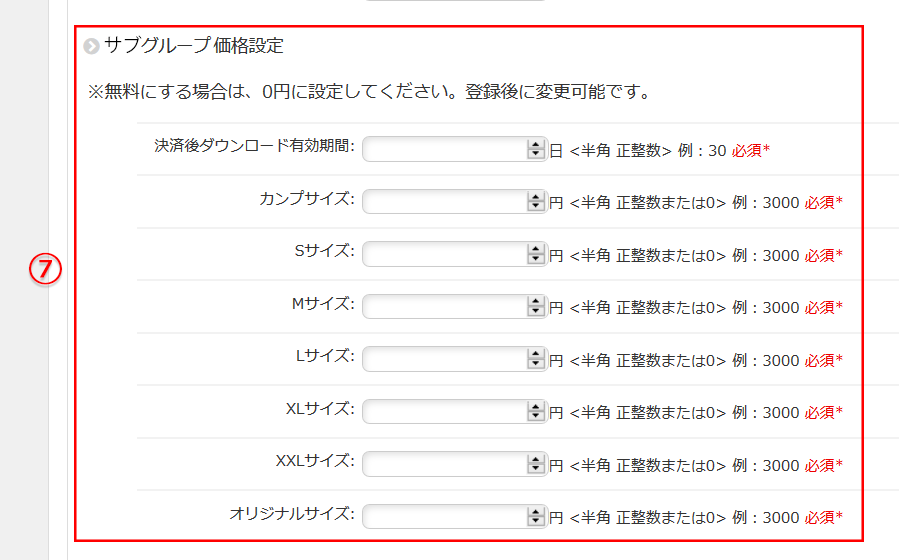This screenshot has height=560, width=899.
Task: Decrease 決済後ダウンロード有効期間 with the down arrow
Action: click(x=534, y=155)
